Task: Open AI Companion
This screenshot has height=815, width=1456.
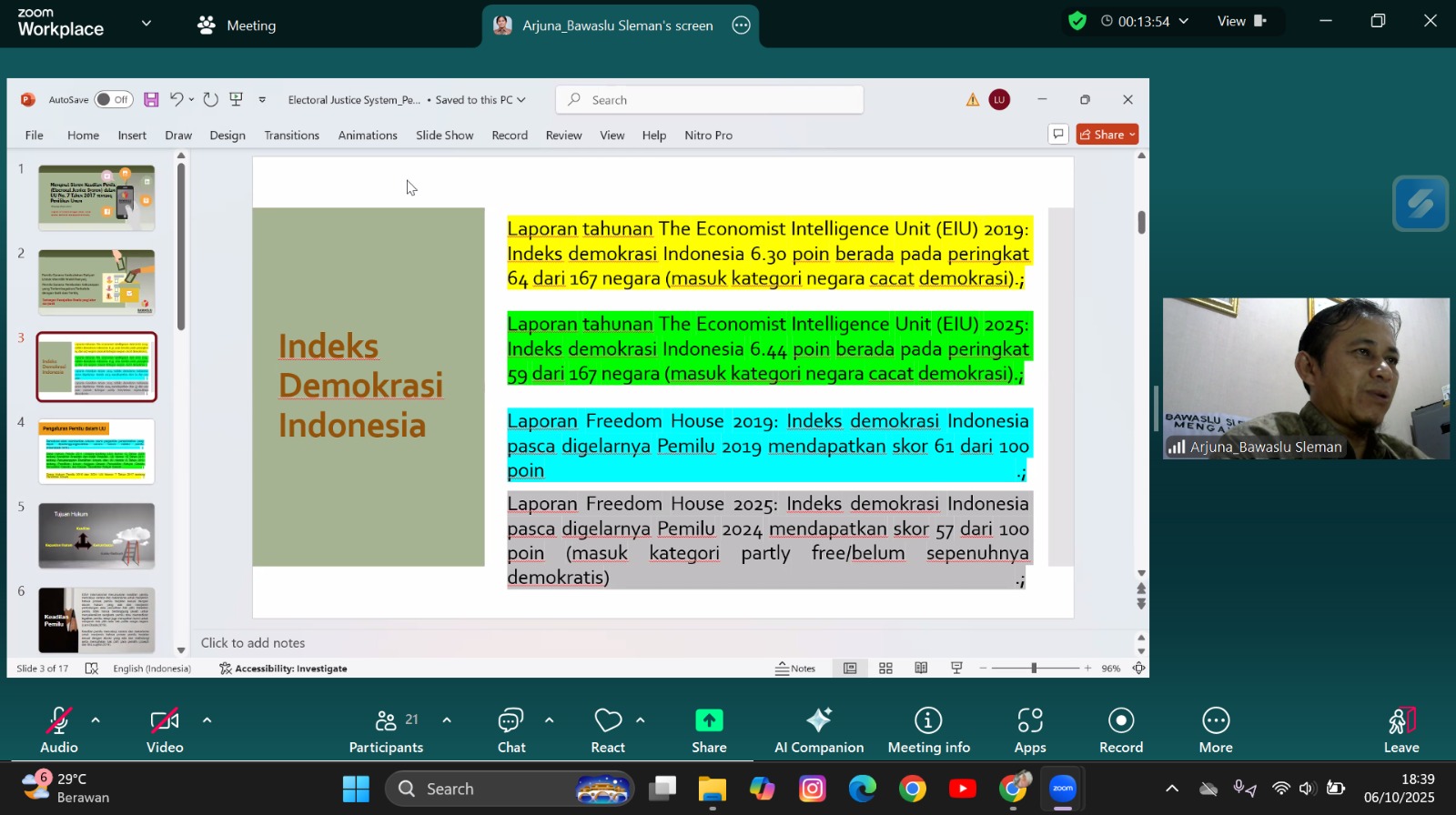Action: point(819,731)
